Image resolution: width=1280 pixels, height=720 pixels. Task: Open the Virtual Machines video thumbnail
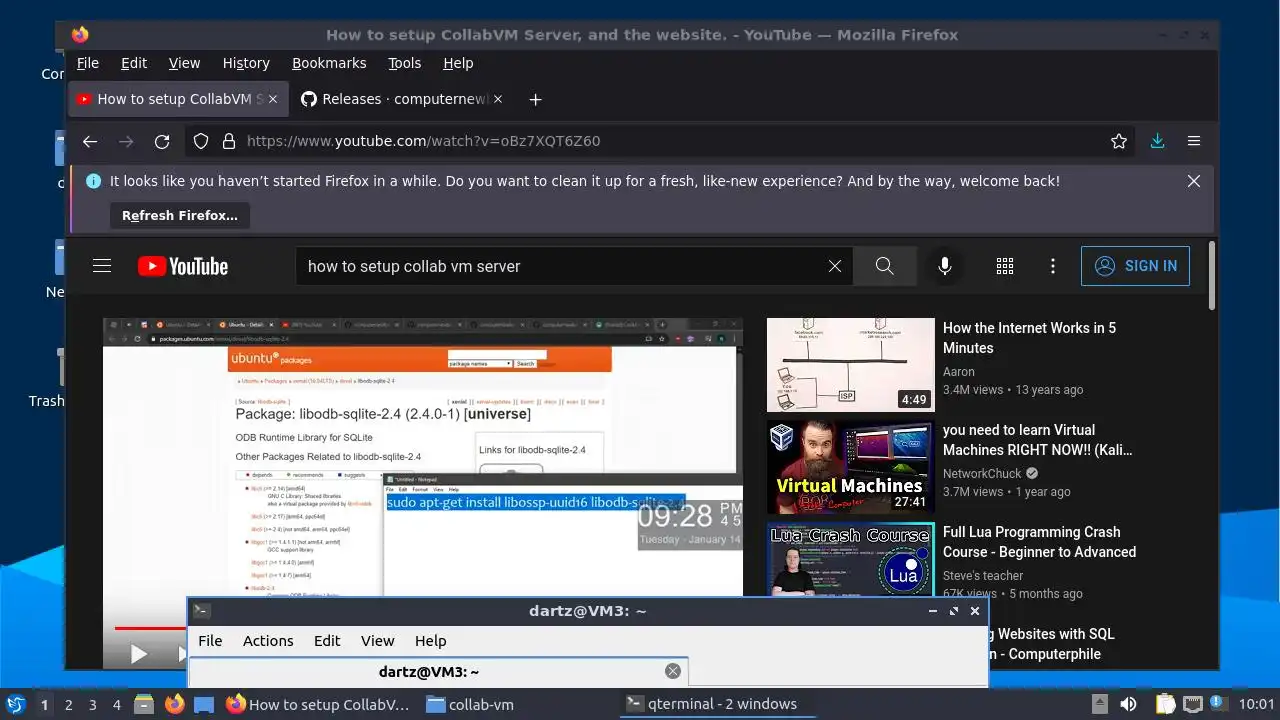850,467
